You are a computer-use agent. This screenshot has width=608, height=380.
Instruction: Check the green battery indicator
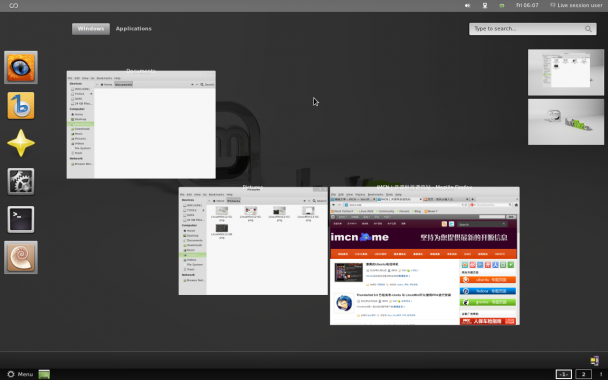click(502, 5)
